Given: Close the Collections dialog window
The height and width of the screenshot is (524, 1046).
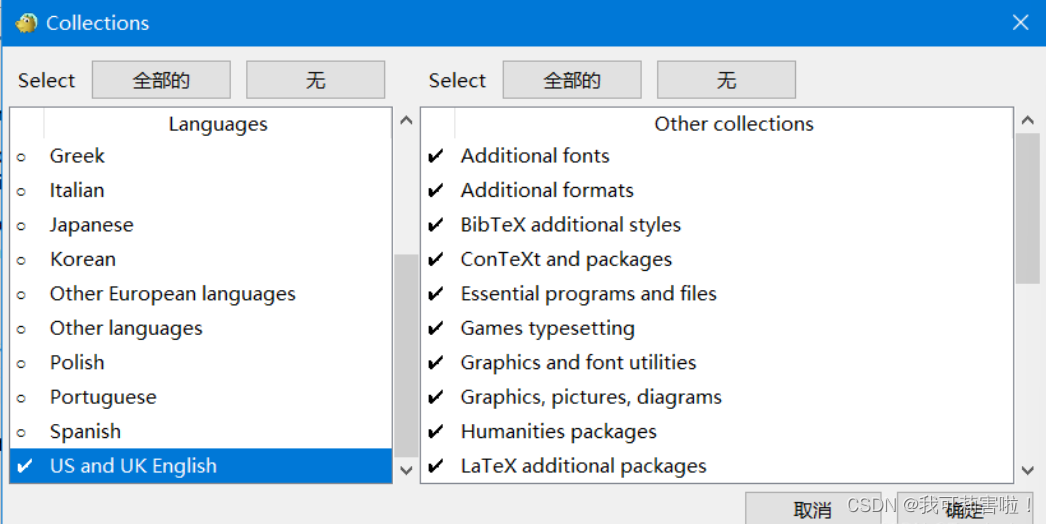Looking at the screenshot, I should 1020,23.
